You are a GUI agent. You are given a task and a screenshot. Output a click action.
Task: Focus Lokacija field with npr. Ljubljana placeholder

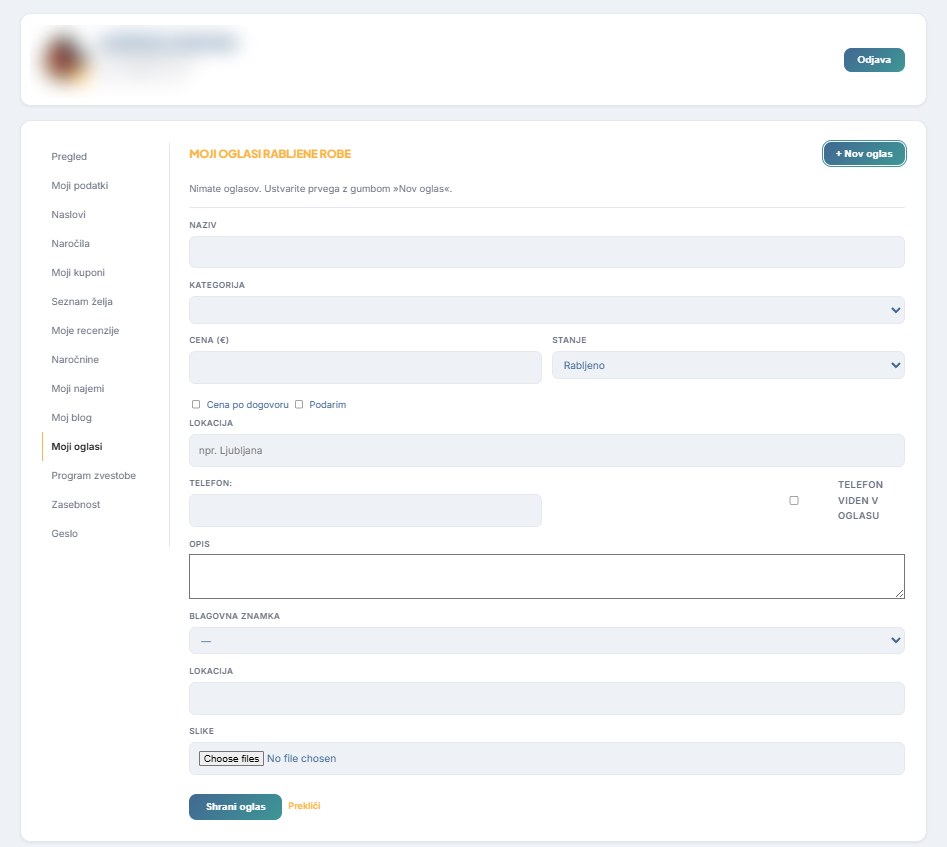coord(547,451)
